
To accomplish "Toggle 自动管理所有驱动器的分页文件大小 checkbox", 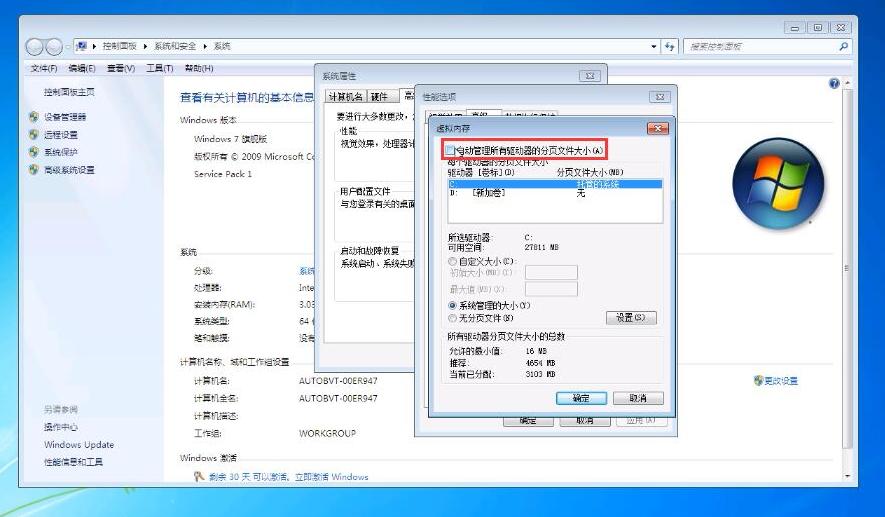I will point(450,150).
